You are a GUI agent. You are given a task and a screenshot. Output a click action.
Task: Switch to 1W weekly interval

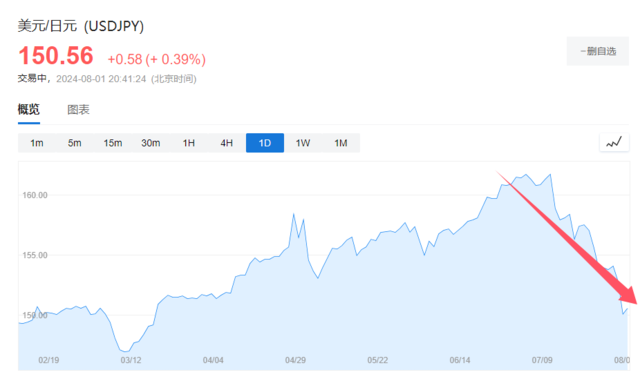[303, 143]
